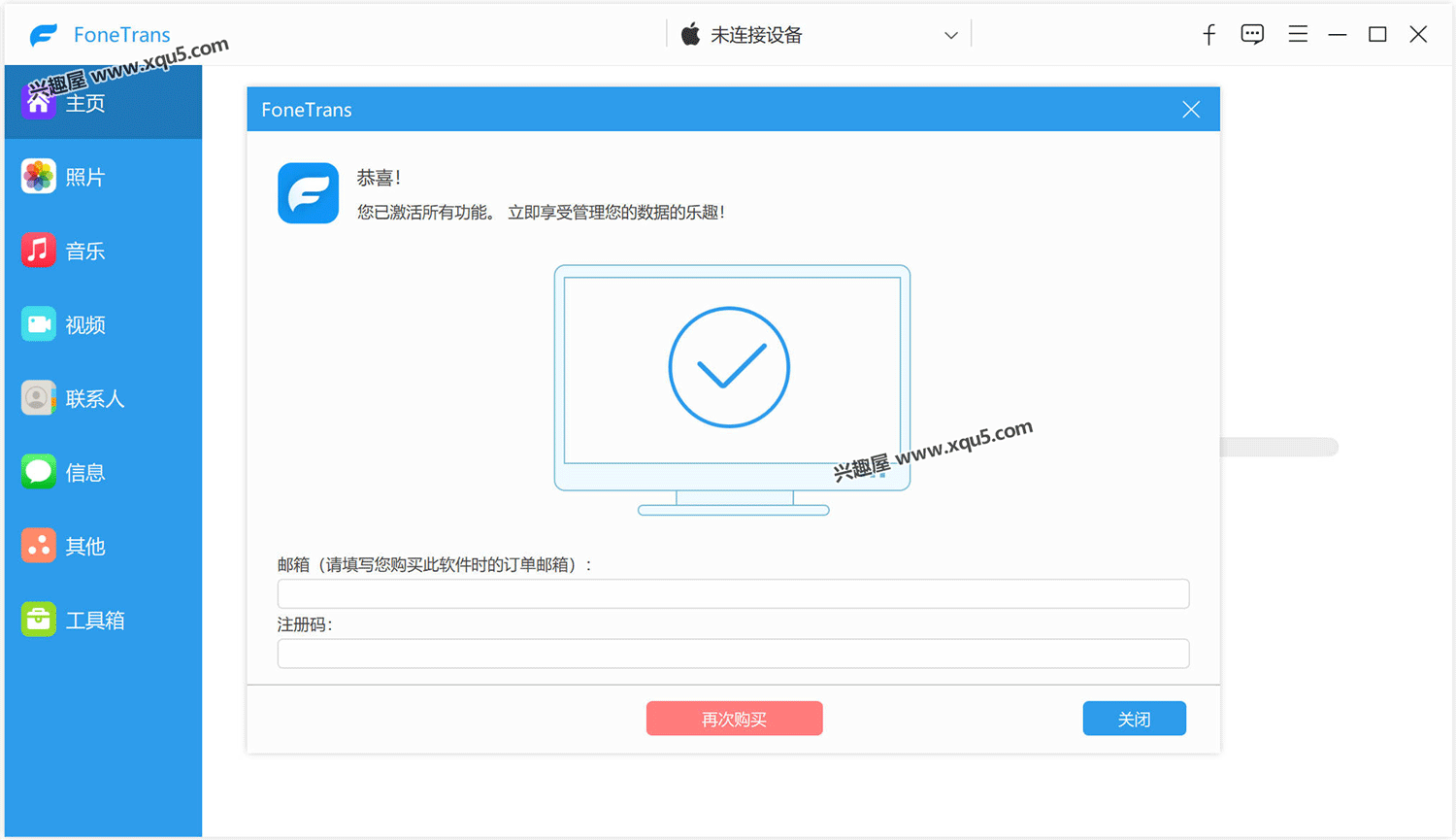
Task: Close the FoneTrans dialog with X
Action: click(1191, 110)
